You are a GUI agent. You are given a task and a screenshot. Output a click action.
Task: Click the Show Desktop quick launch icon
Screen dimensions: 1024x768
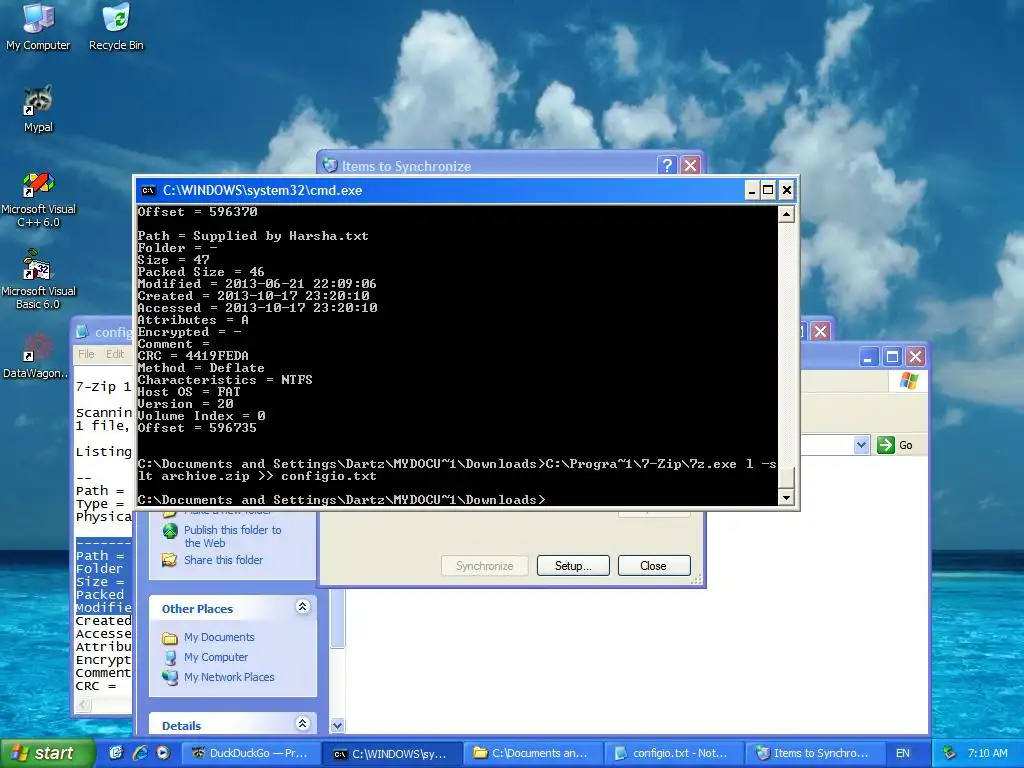(116, 752)
